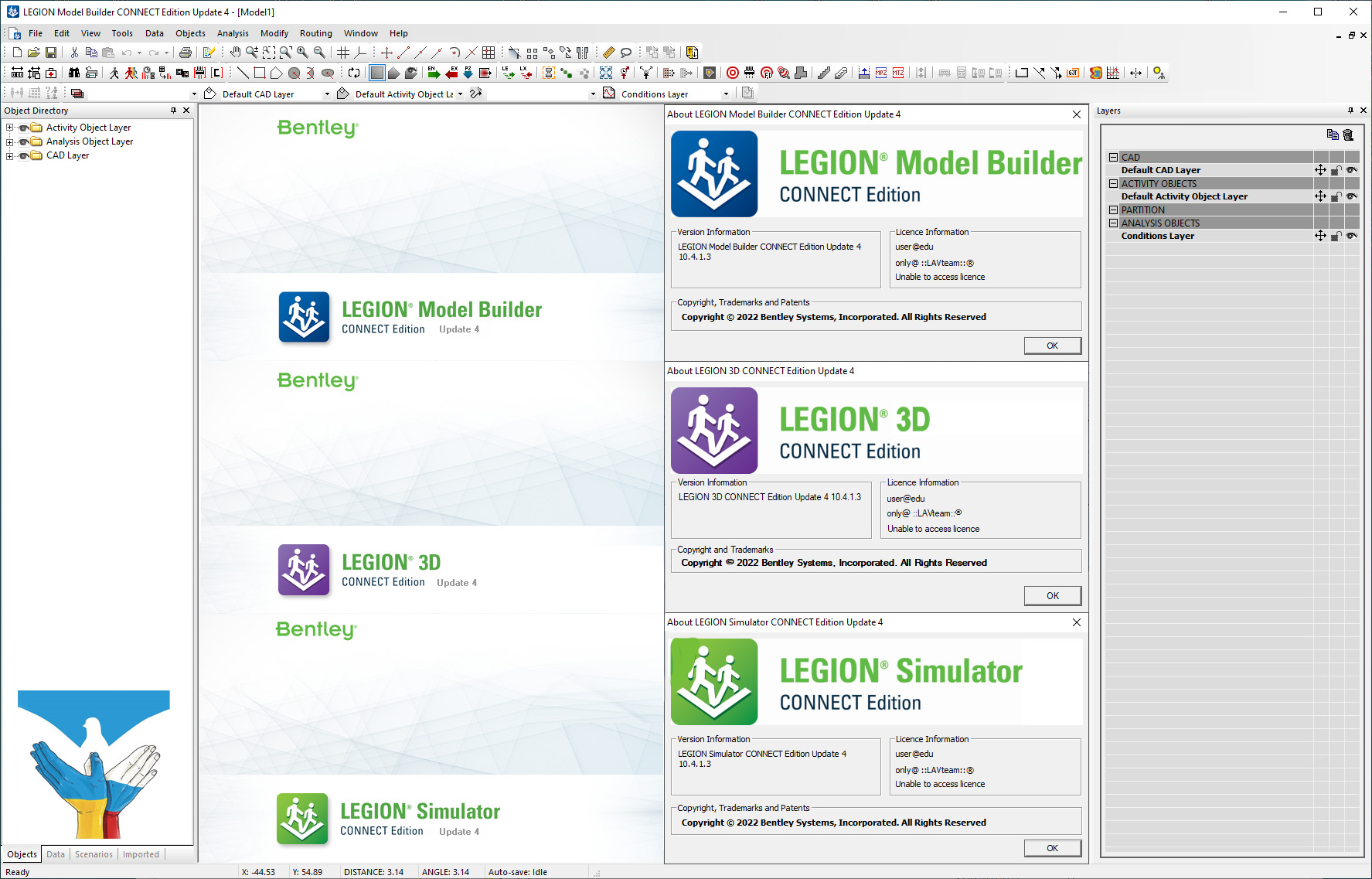Open the Analysis menu
This screenshot has height=879, width=1372.
pos(233,33)
